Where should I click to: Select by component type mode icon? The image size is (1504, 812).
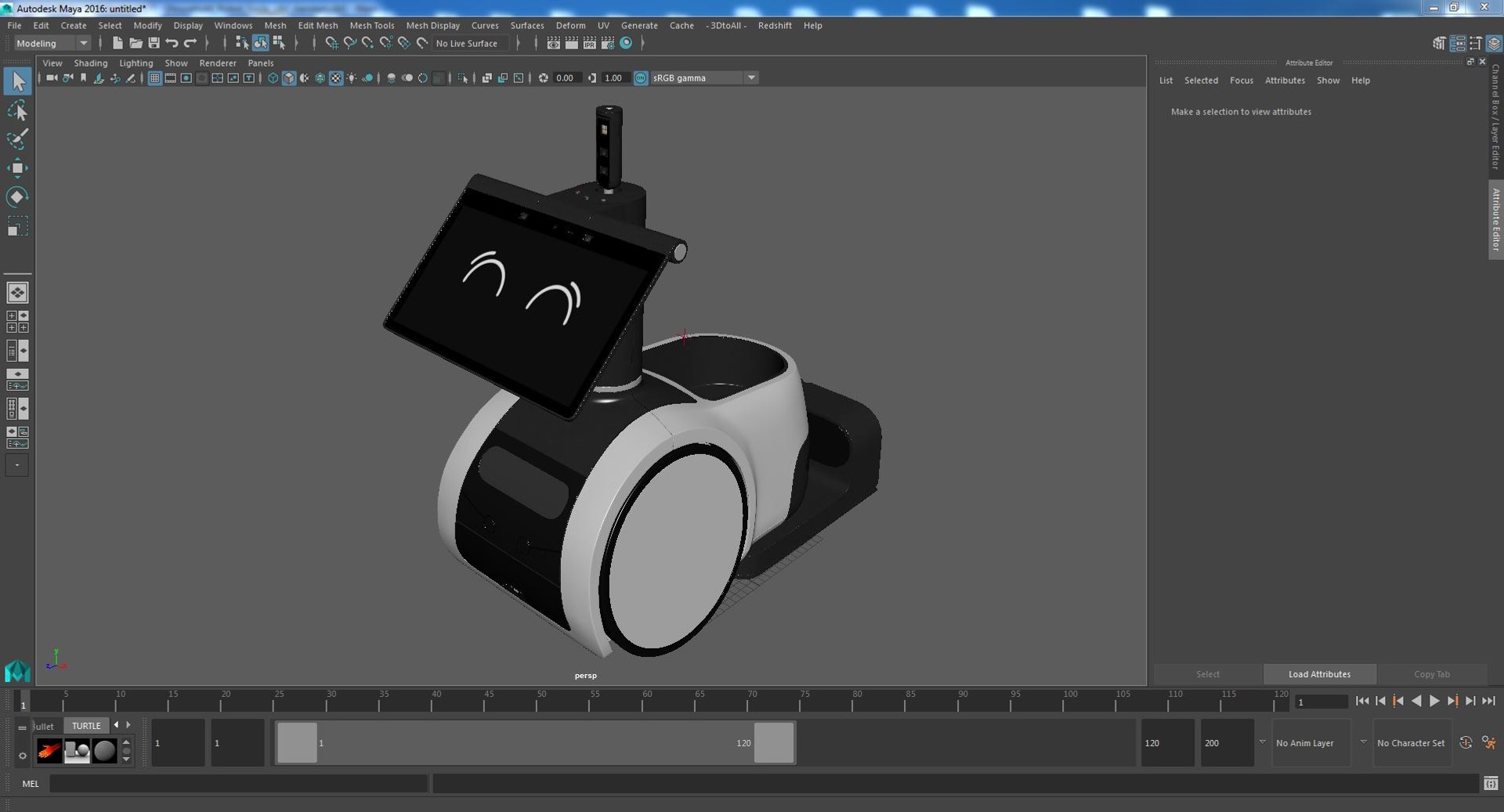click(x=278, y=43)
